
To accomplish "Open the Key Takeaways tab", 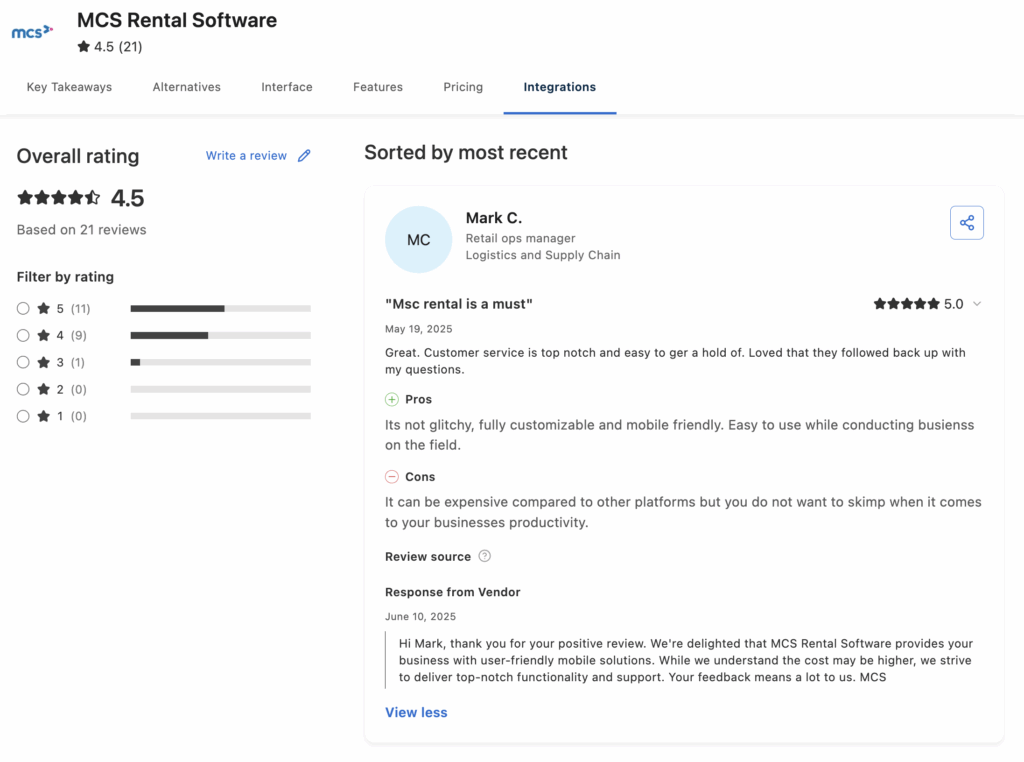I will [69, 87].
